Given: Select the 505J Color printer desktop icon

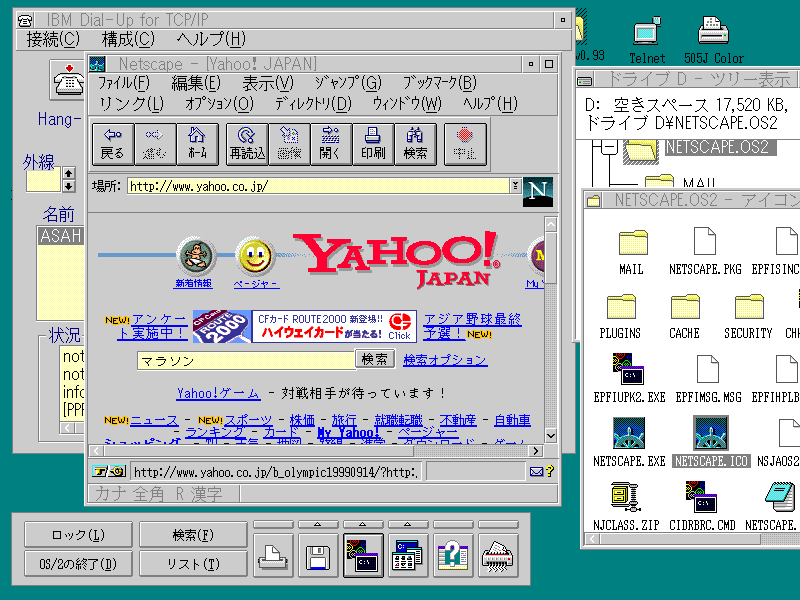Looking at the screenshot, I should pyautogui.click(x=713, y=31).
